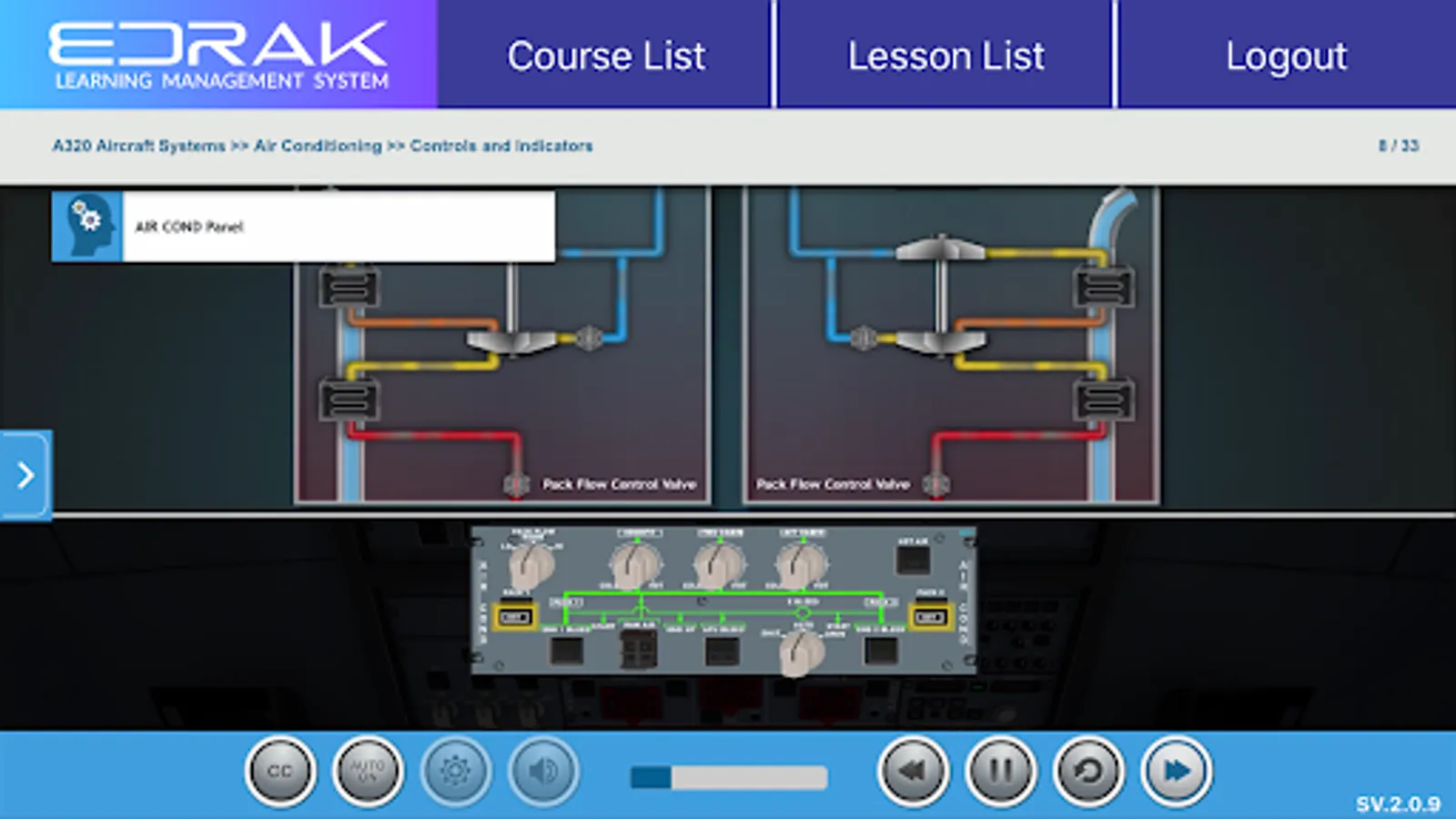Pause the lesson playback
This screenshot has height=819, width=1456.
click(x=1001, y=772)
